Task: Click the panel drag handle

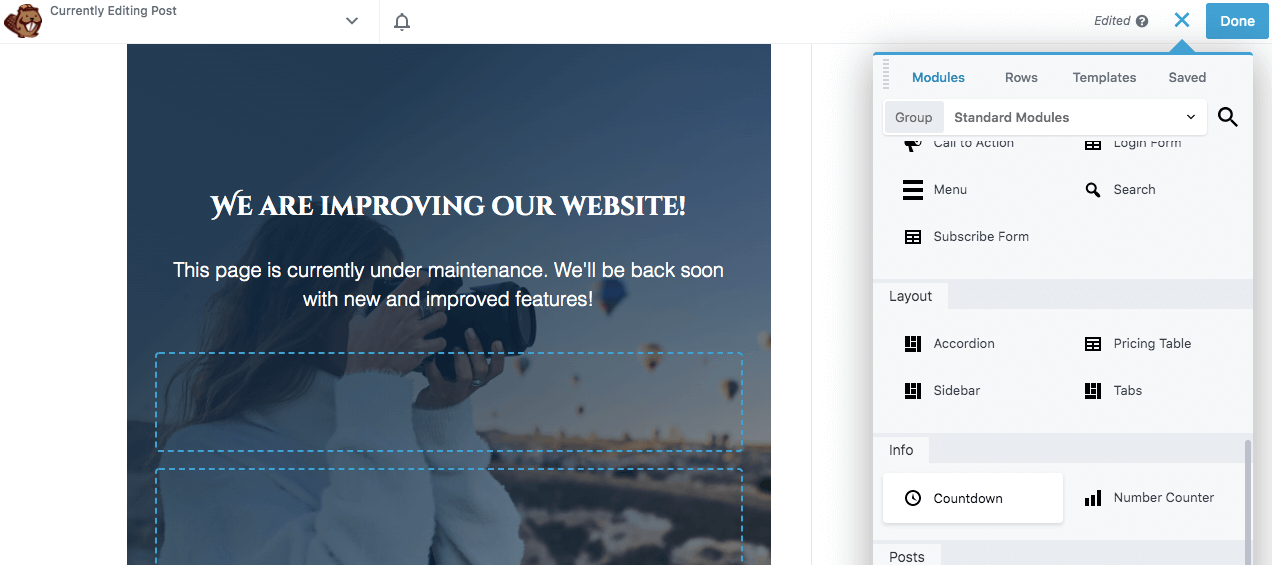Action: [x=886, y=75]
